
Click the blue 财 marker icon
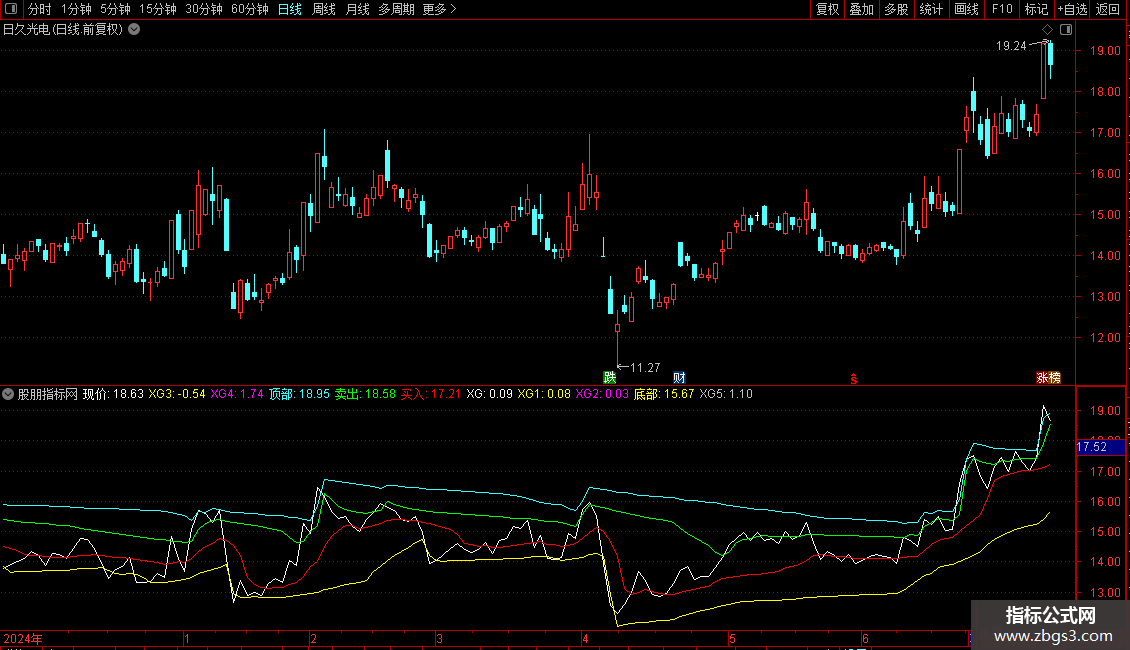coord(679,378)
